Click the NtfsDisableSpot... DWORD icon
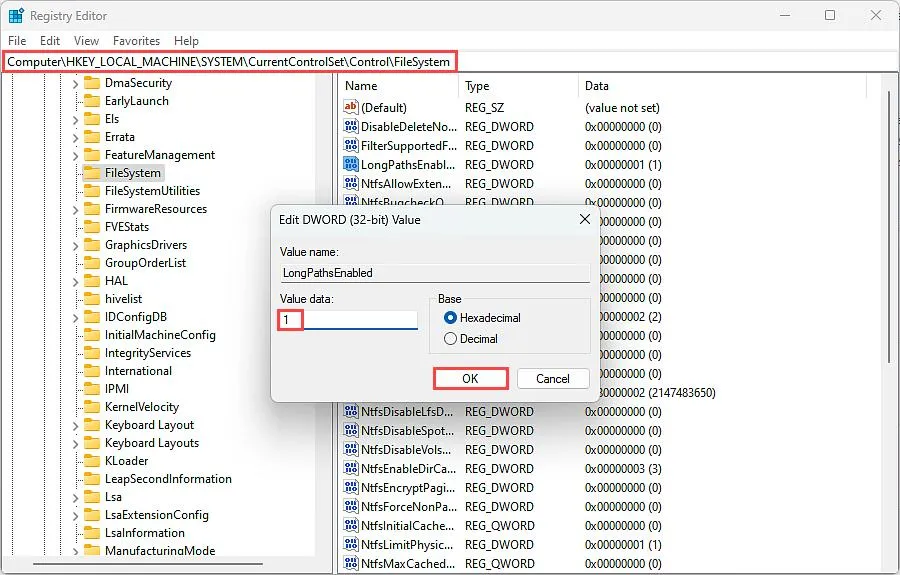This screenshot has height=575, width=900. pos(350,430)
